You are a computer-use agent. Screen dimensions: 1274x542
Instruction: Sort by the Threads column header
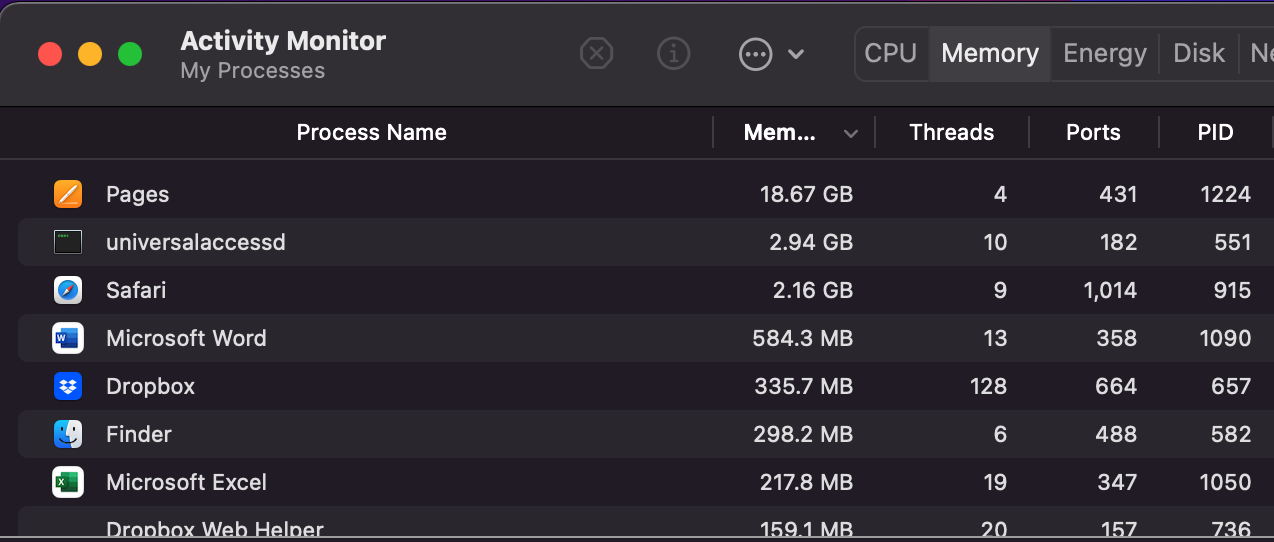951,133
